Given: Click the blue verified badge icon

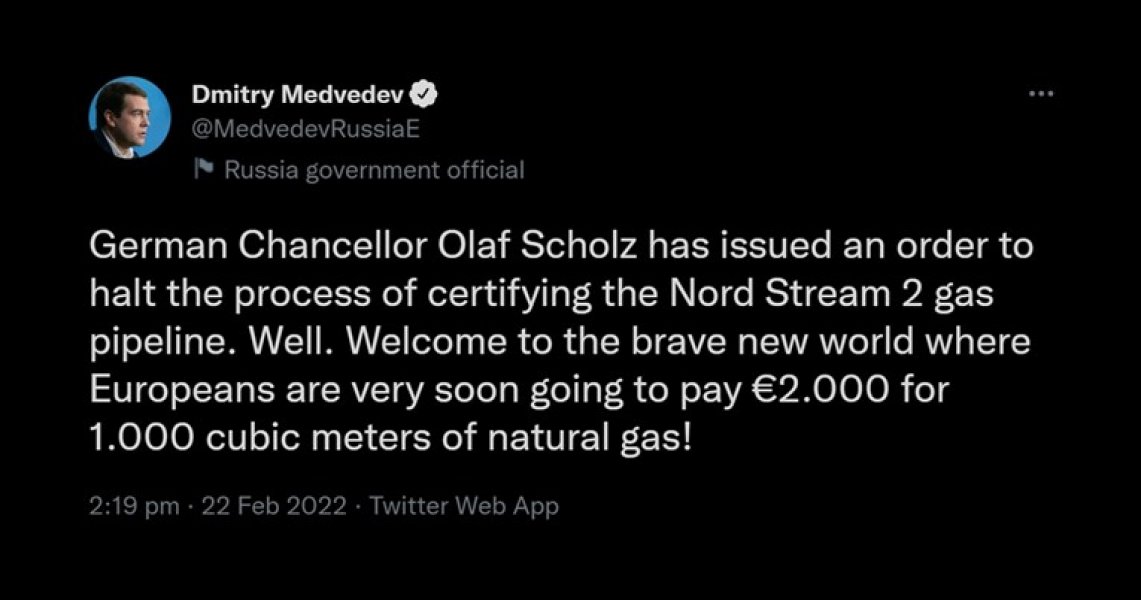Looking at the screenshot, I should (424, 94).
